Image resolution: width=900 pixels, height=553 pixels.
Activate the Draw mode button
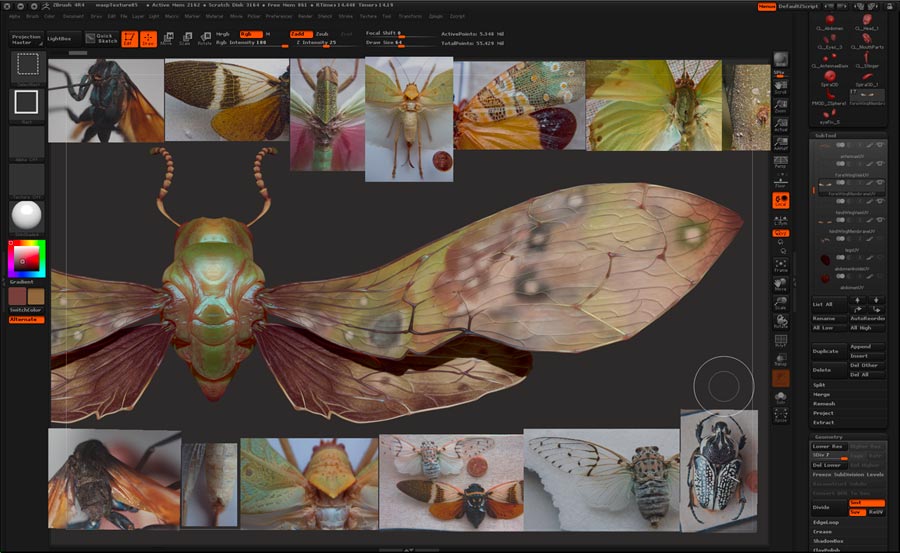tap(148, 39)
